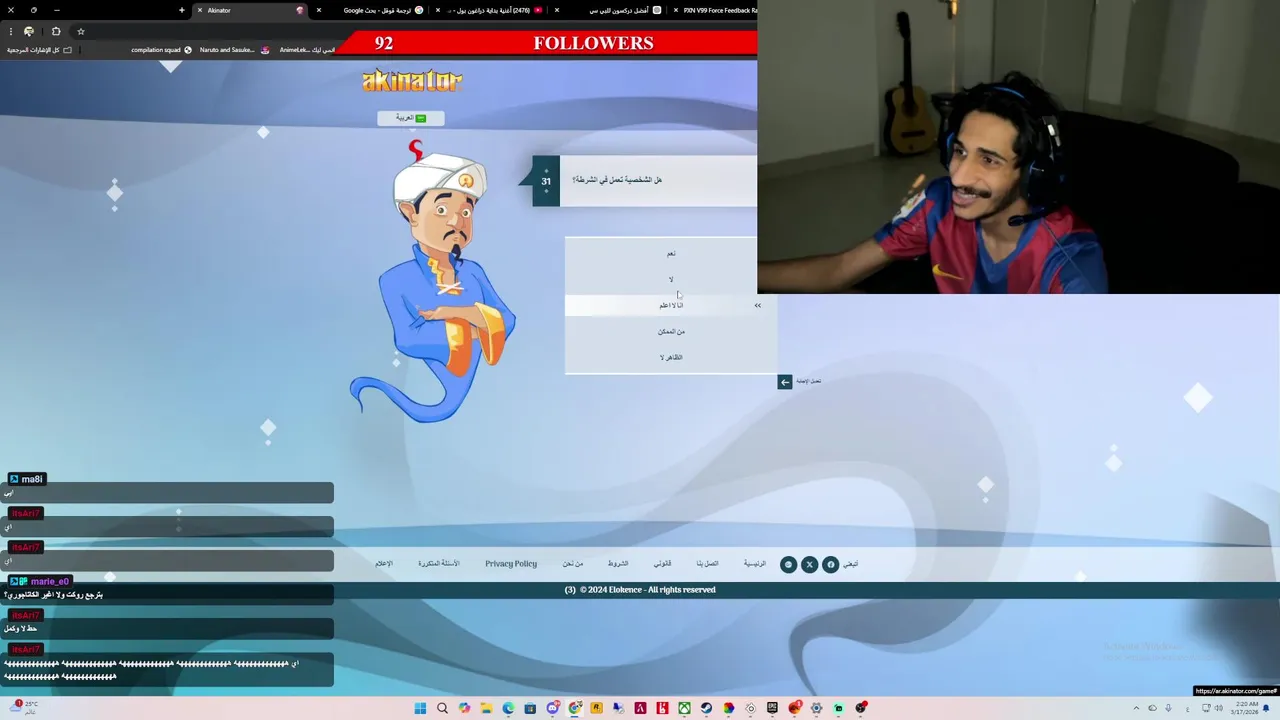Pick the "الظاهر لا" answer option
This screenshot has height=720, width=1280.
(x=671, y=357)
